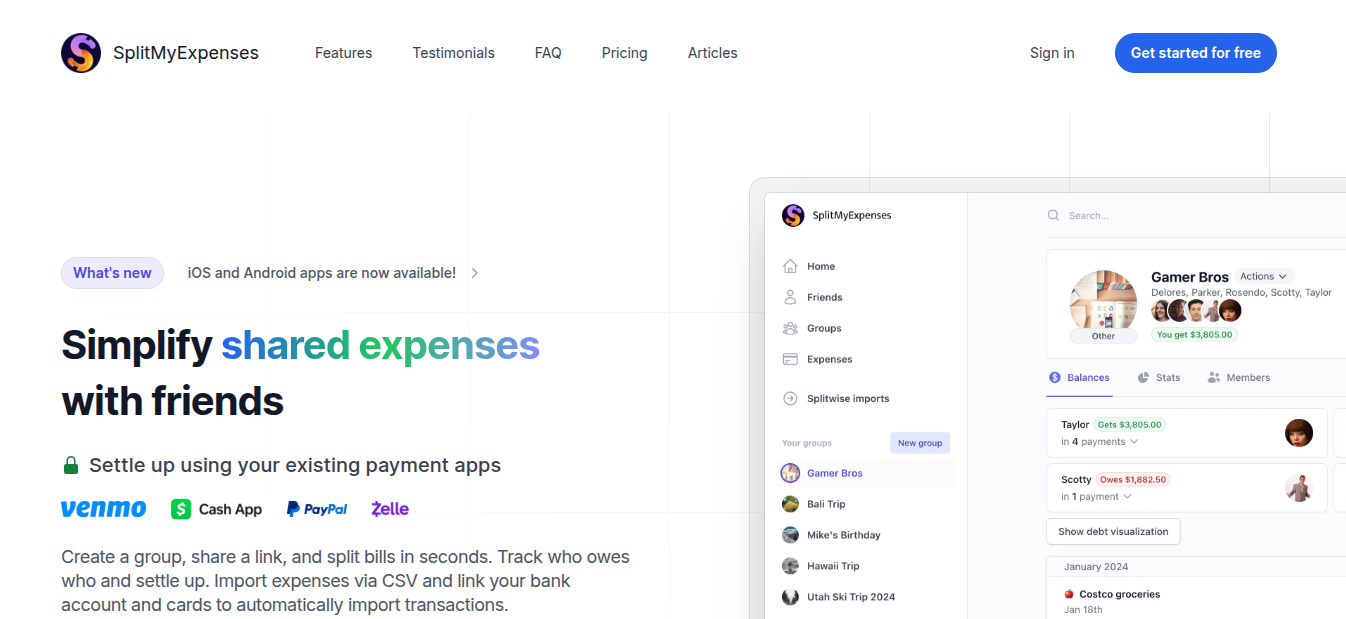Click the Gamer Bros group photo
The image size is (1346, 619).
[x=1103, y=303]
